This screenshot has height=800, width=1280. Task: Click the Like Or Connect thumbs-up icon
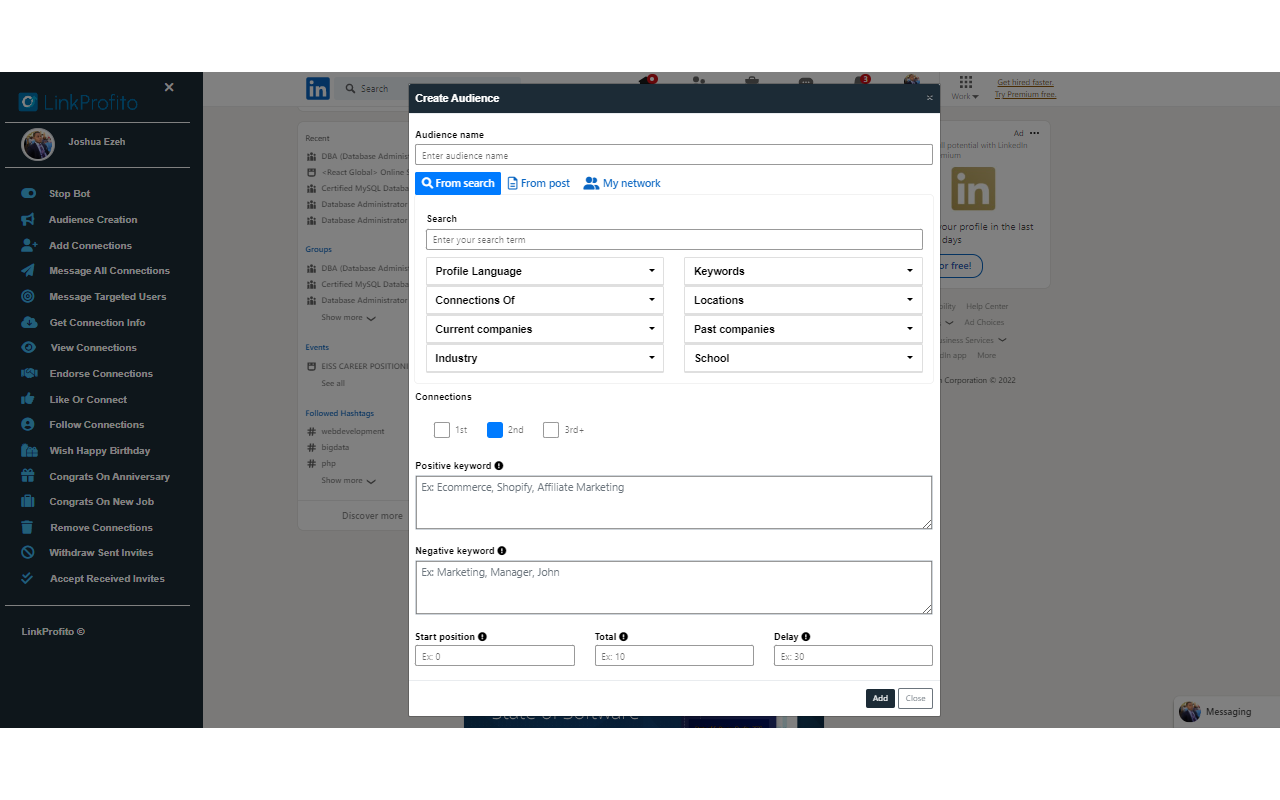[28, 399]
